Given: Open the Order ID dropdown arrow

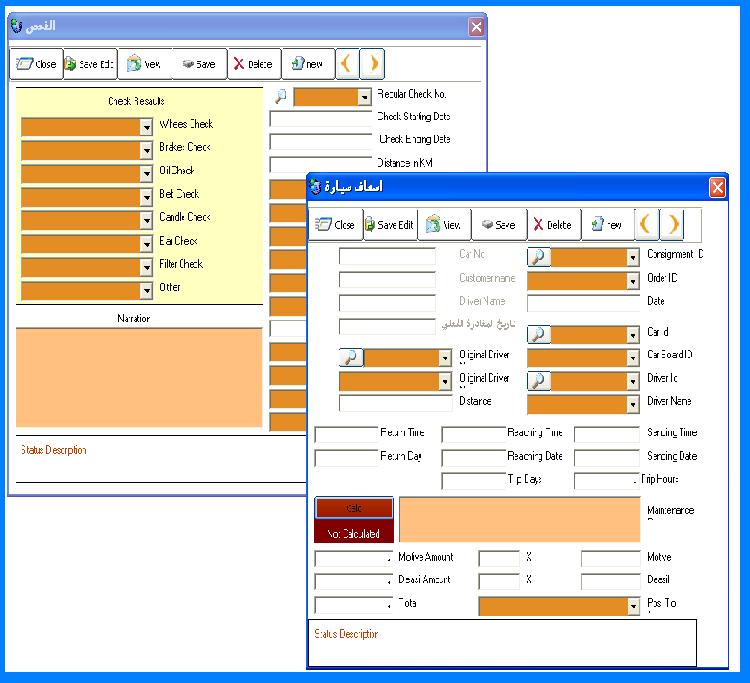Looking at the screenshot, I should 633,281.
